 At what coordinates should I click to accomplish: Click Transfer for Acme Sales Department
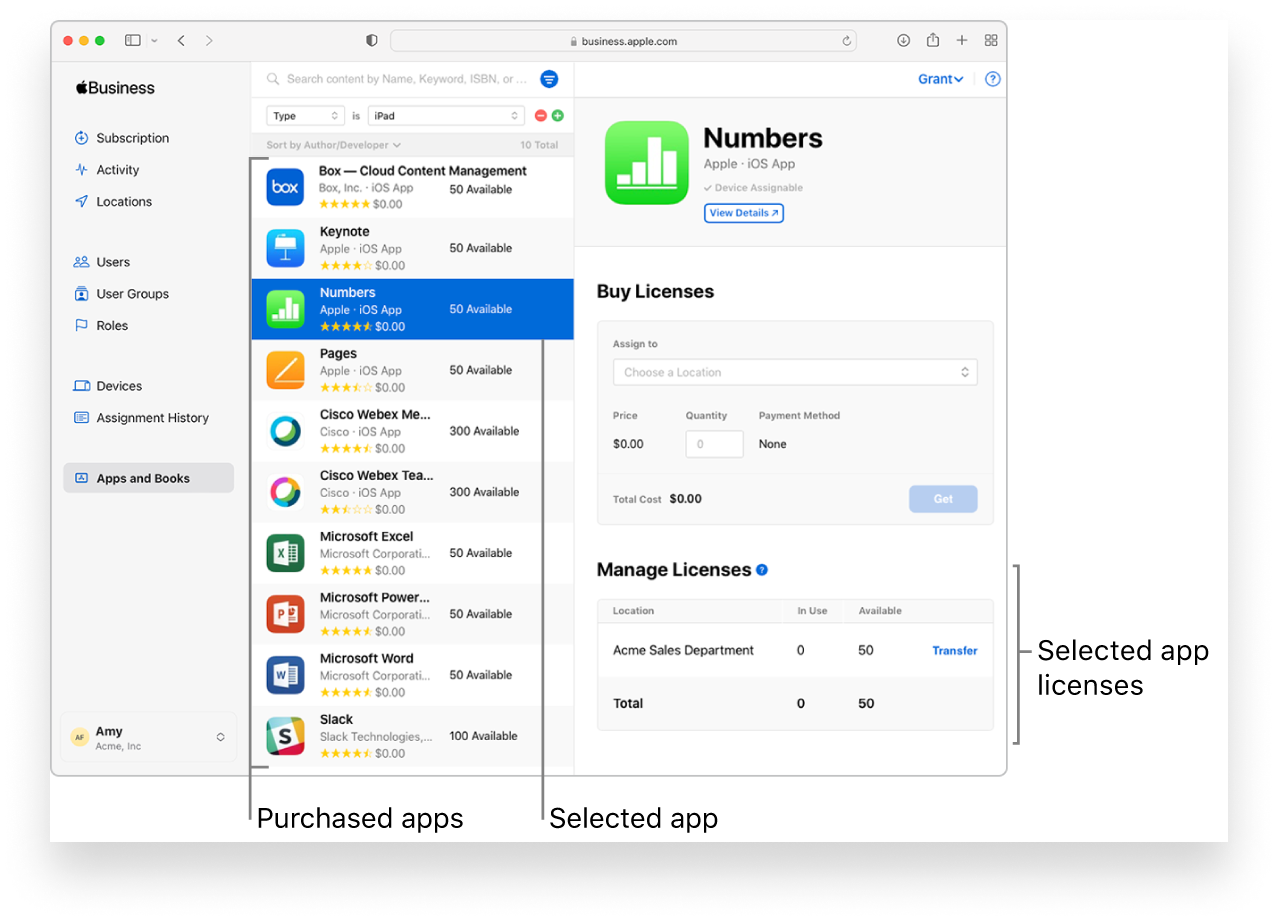tap(954, 650)
